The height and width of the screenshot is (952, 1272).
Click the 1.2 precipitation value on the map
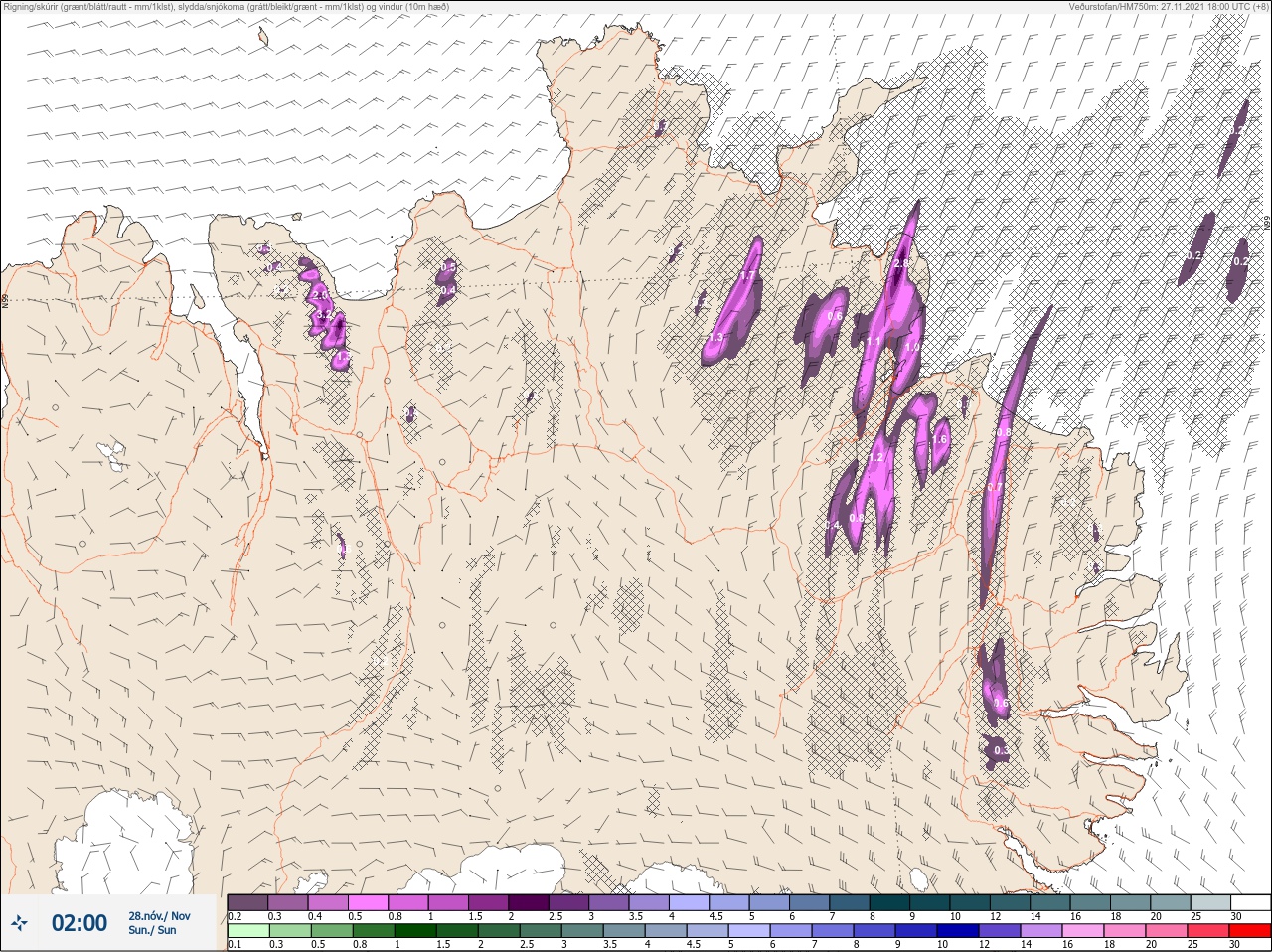click(875, 457)
